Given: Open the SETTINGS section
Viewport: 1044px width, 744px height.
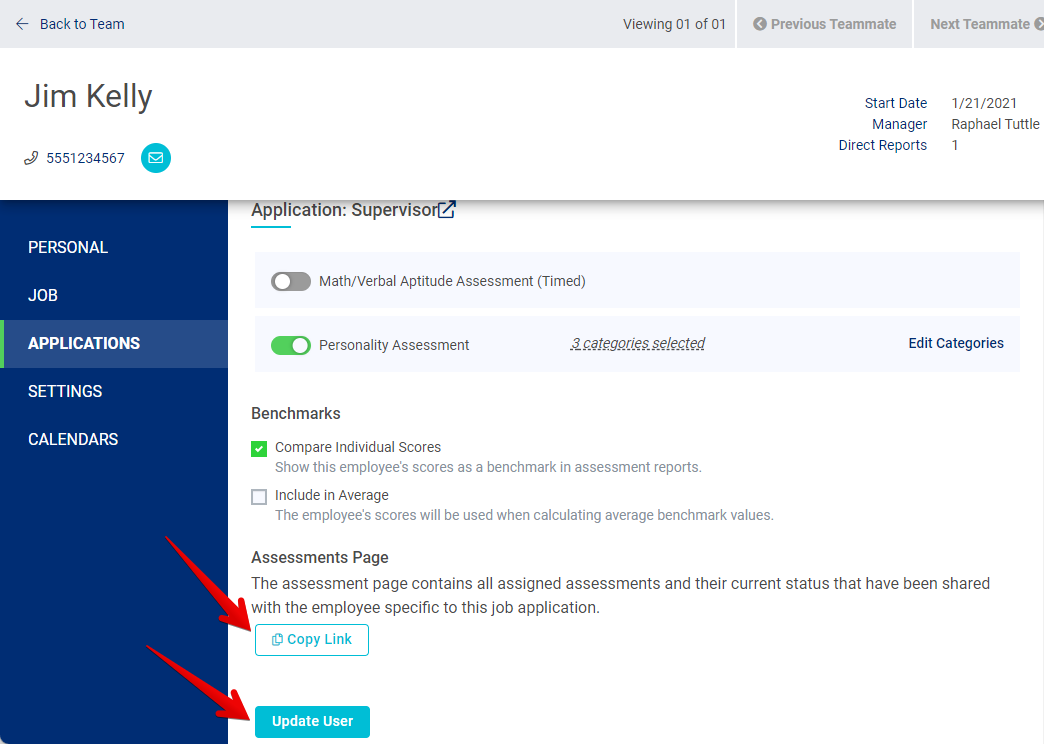Looking at the screenshot, I should (65, 391).
